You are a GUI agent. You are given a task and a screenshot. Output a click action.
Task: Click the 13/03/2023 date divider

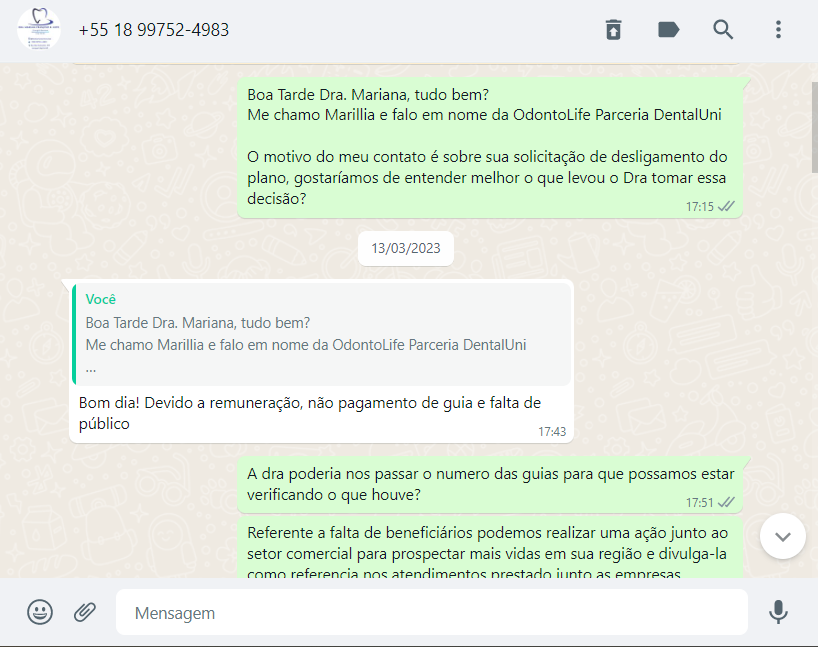tap(406, 248)
